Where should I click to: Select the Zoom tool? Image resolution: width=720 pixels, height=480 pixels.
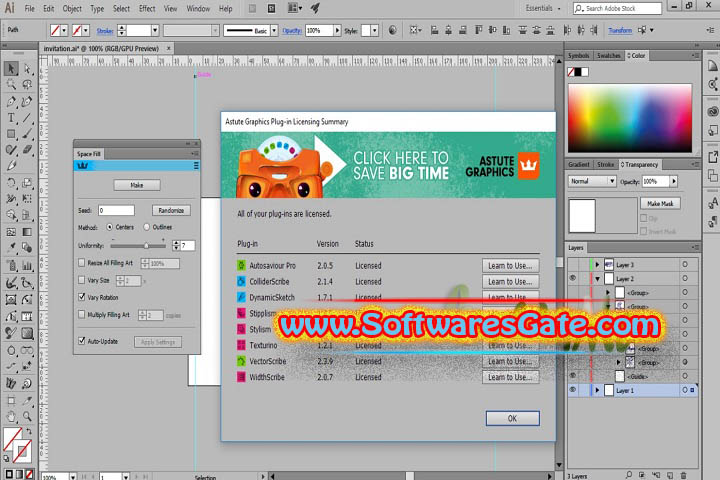[x=27, y=417]
